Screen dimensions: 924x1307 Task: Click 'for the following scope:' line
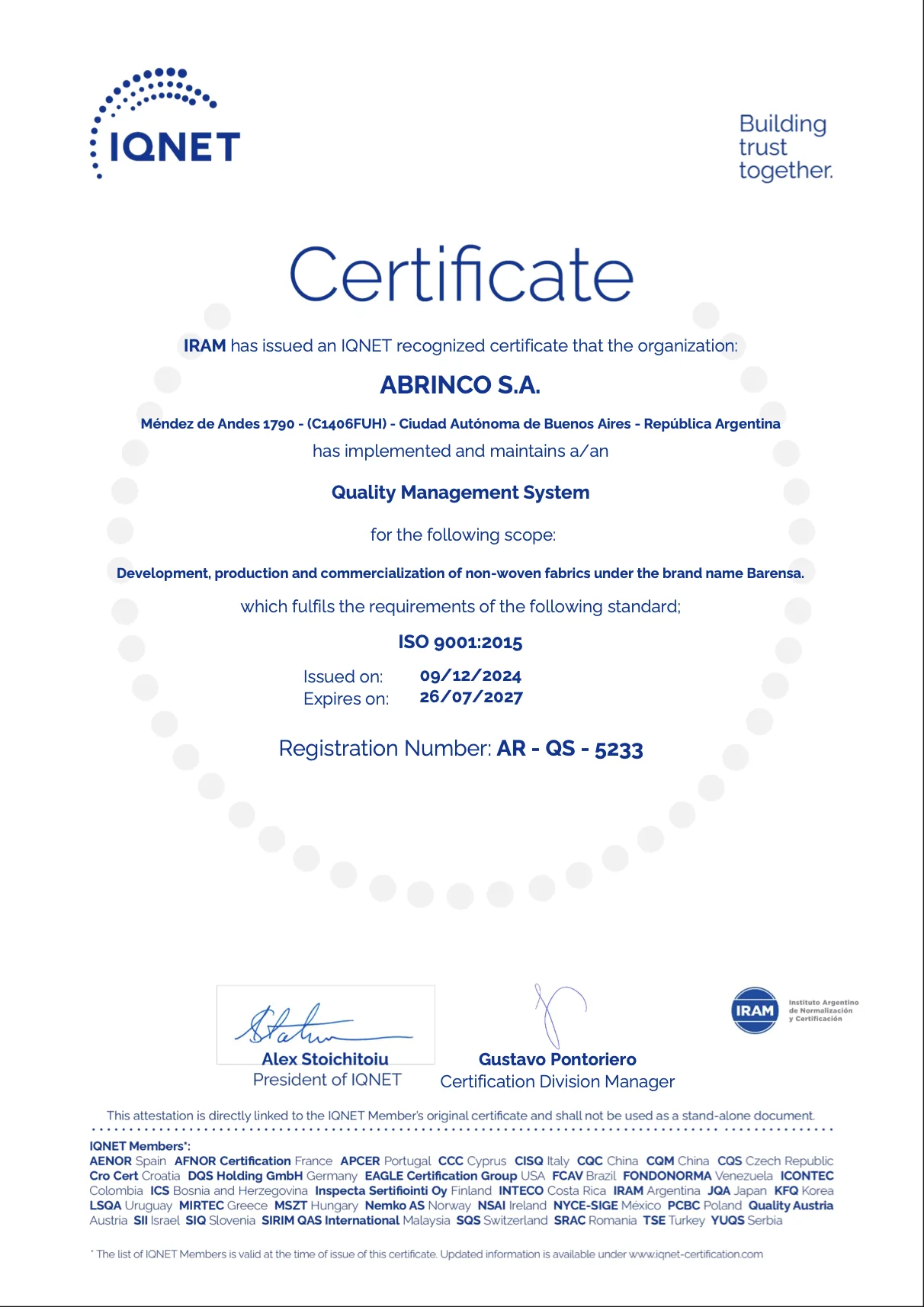[x=463, y=535]
